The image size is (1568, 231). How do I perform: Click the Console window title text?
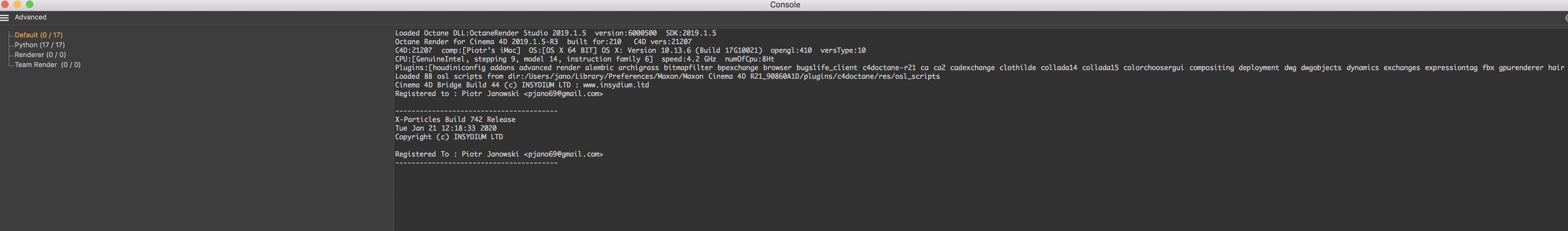click(x=785, y=5)
